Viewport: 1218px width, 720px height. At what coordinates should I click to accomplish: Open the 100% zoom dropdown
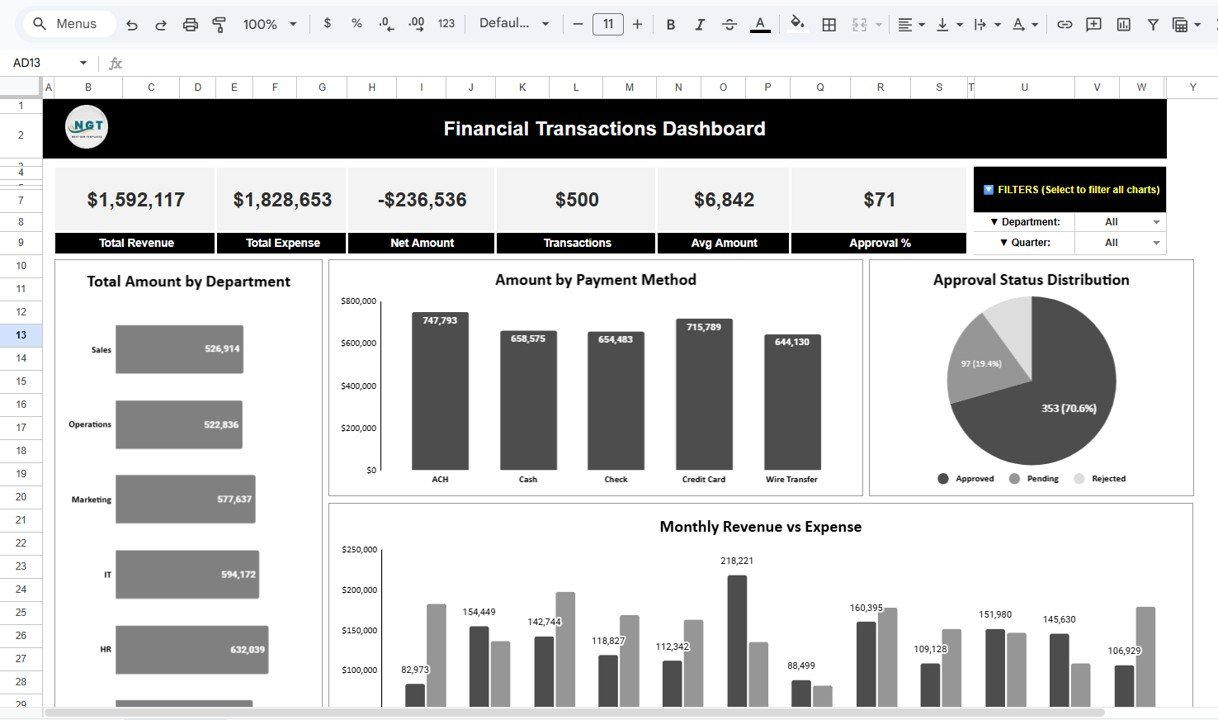click(270, 24)
